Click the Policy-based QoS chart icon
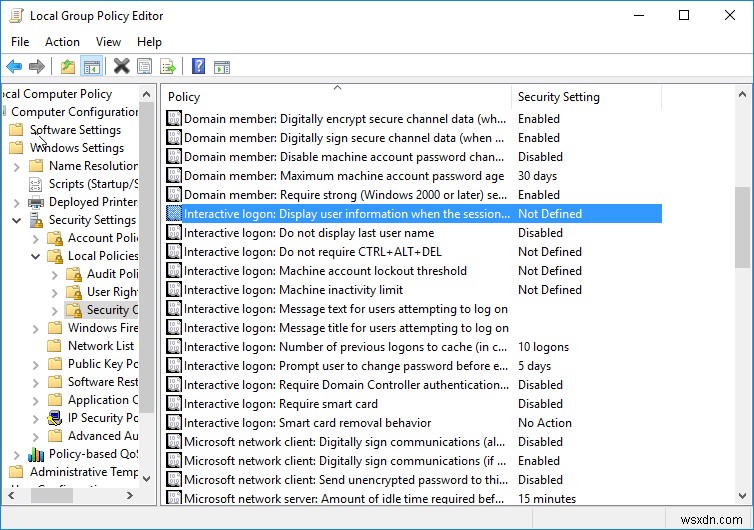Image resolution: width=754 pixels, height=530 pixels. click(x=36, y=454)
